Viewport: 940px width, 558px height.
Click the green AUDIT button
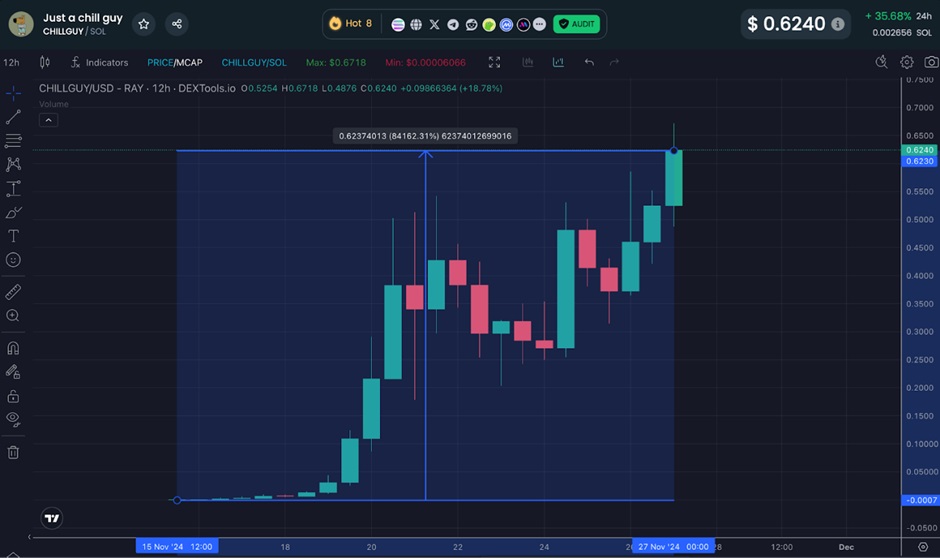[x=577, y=24]
